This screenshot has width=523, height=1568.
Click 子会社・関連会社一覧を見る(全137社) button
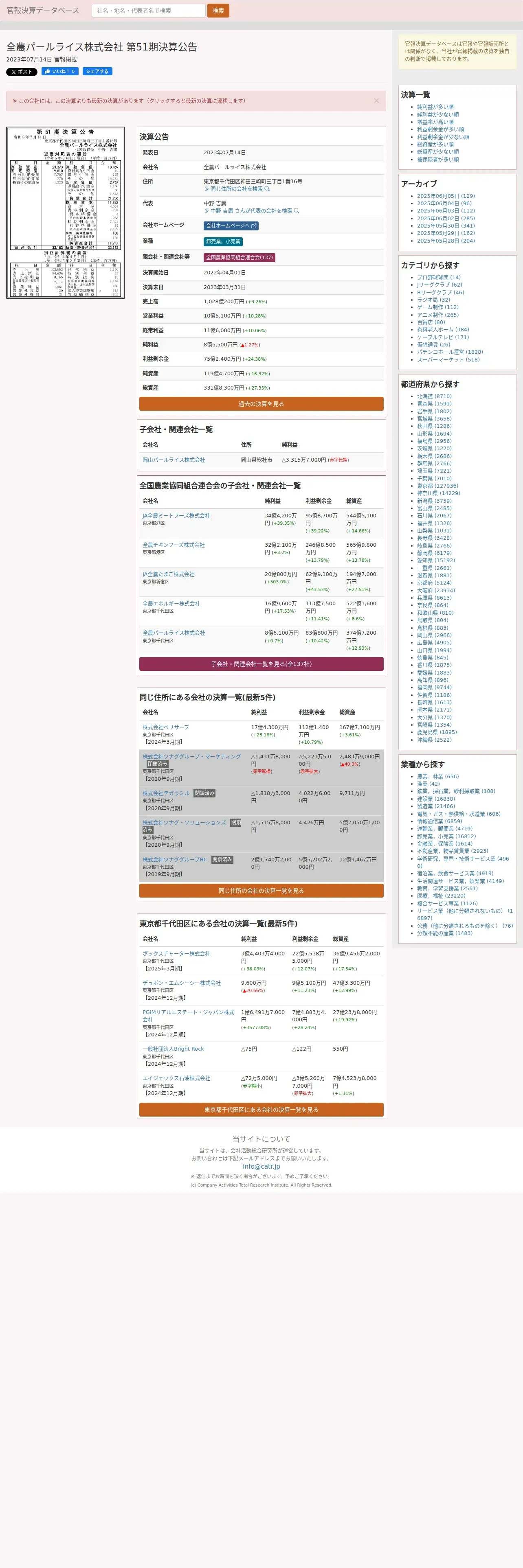tap(261, 664)
